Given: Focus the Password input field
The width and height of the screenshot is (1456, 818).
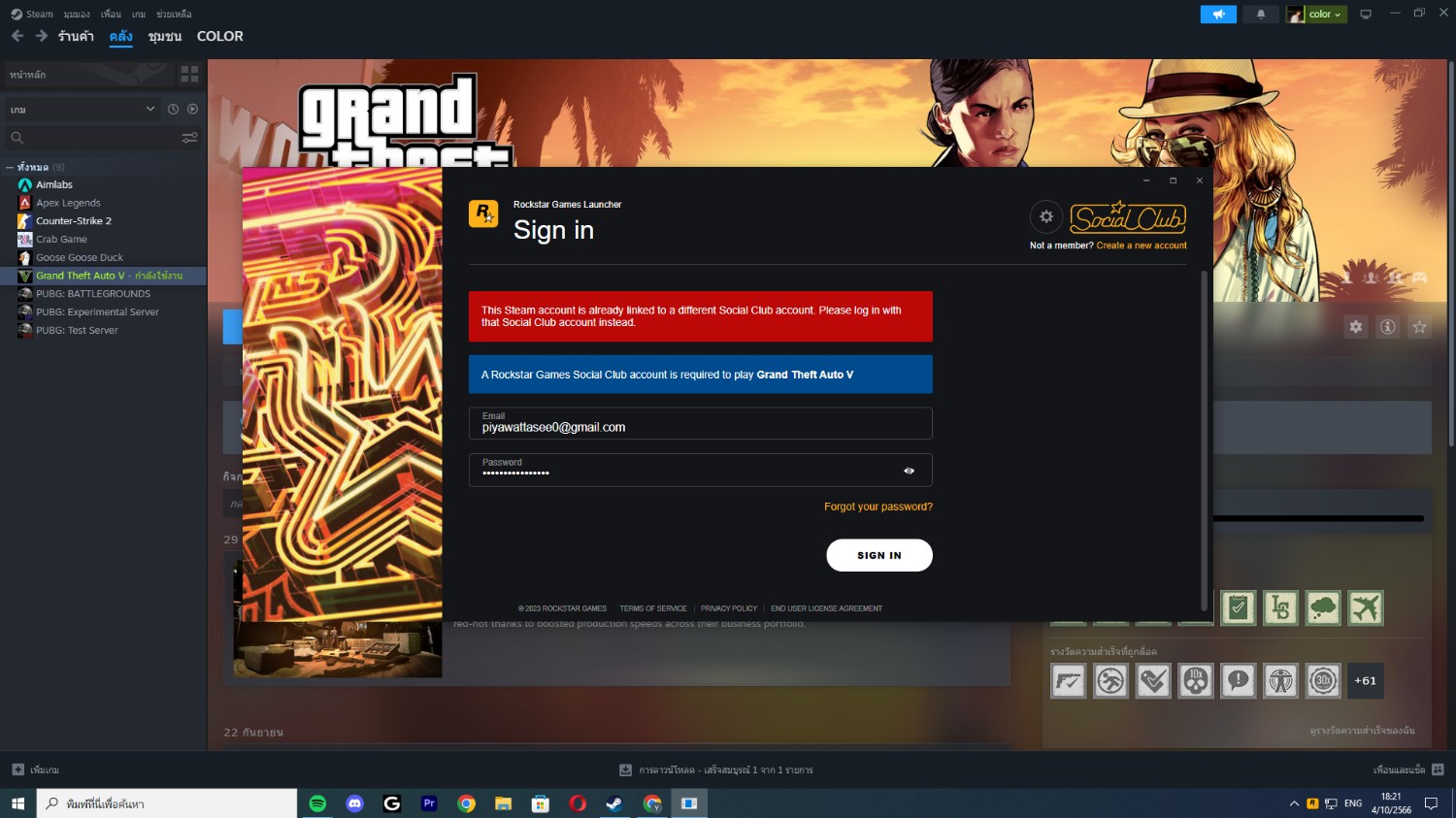Looking at the screenshot, I should coord(700,470).
